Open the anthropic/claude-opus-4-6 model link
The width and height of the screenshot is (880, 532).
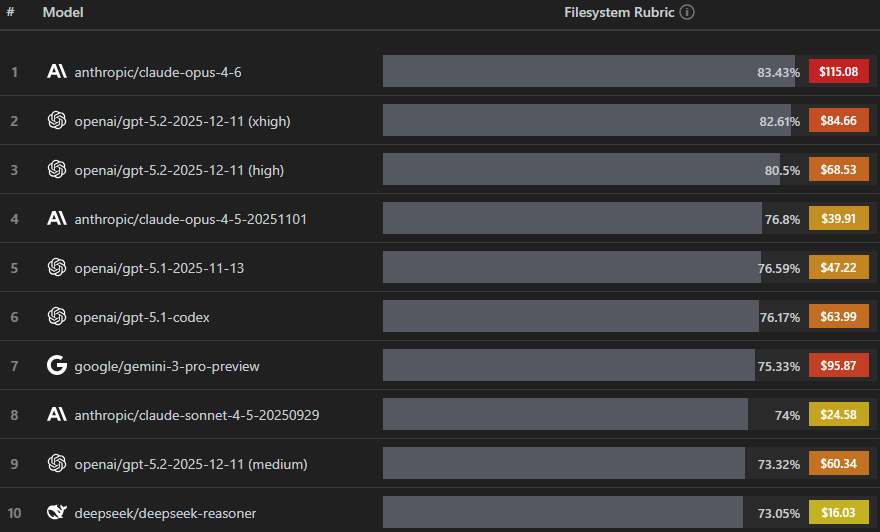(157, 72)
